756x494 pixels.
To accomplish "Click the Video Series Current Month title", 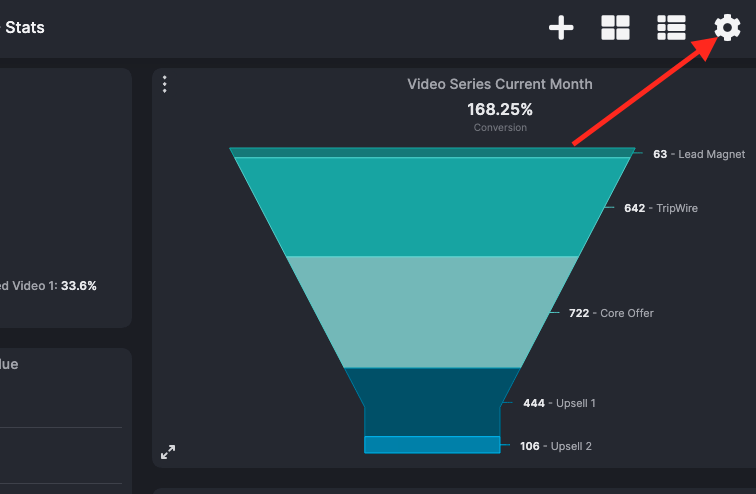I will coord(500,84).
